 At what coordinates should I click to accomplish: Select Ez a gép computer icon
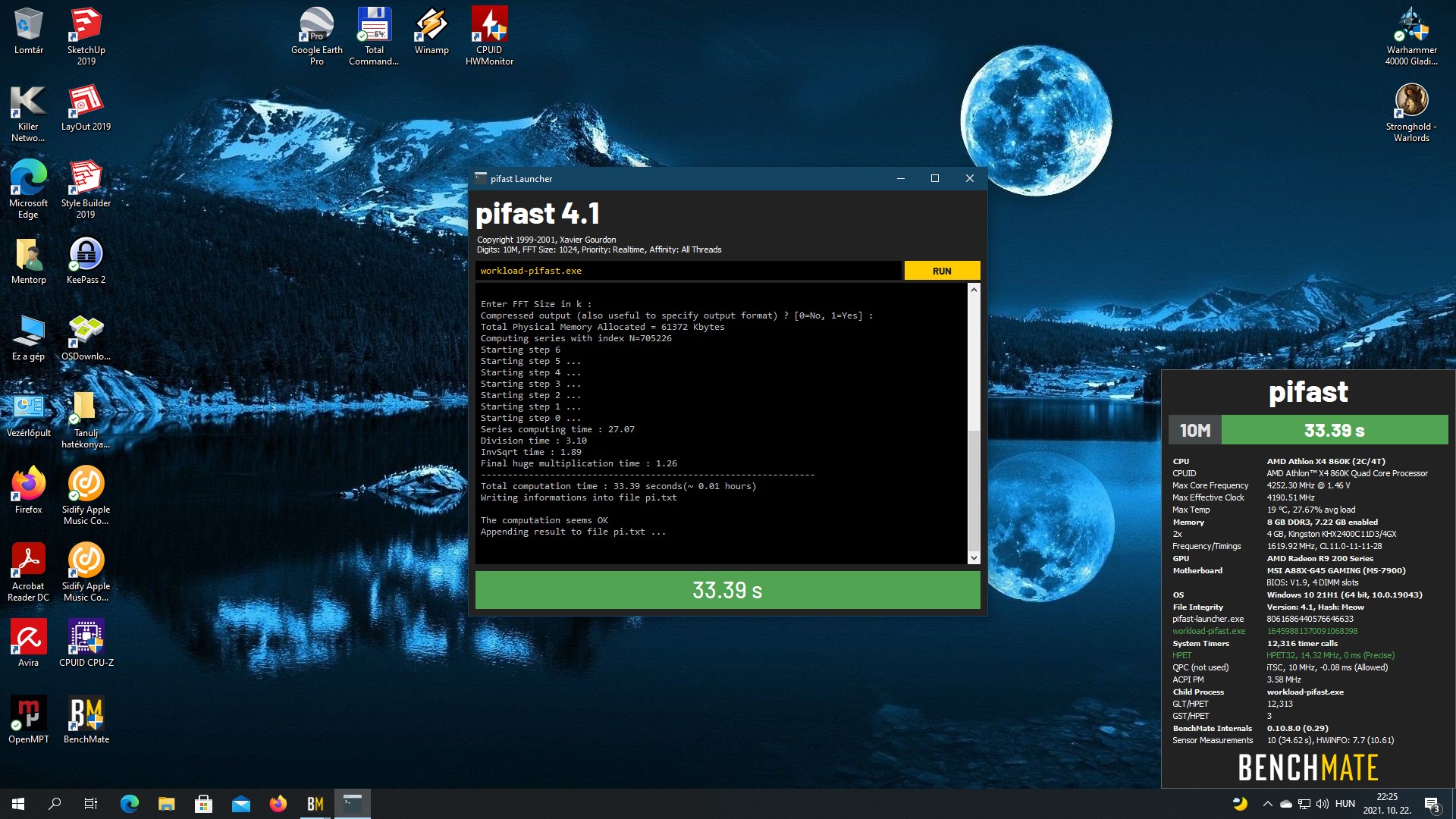[x=28, y=337]
